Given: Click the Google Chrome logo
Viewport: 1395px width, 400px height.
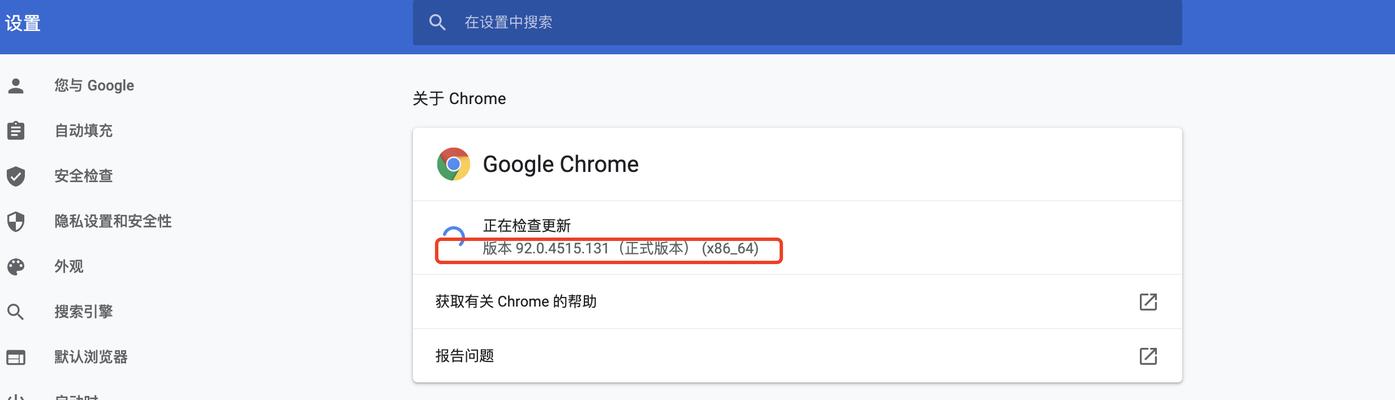Looking at the screenshot, I should click(x=453, y=164).
